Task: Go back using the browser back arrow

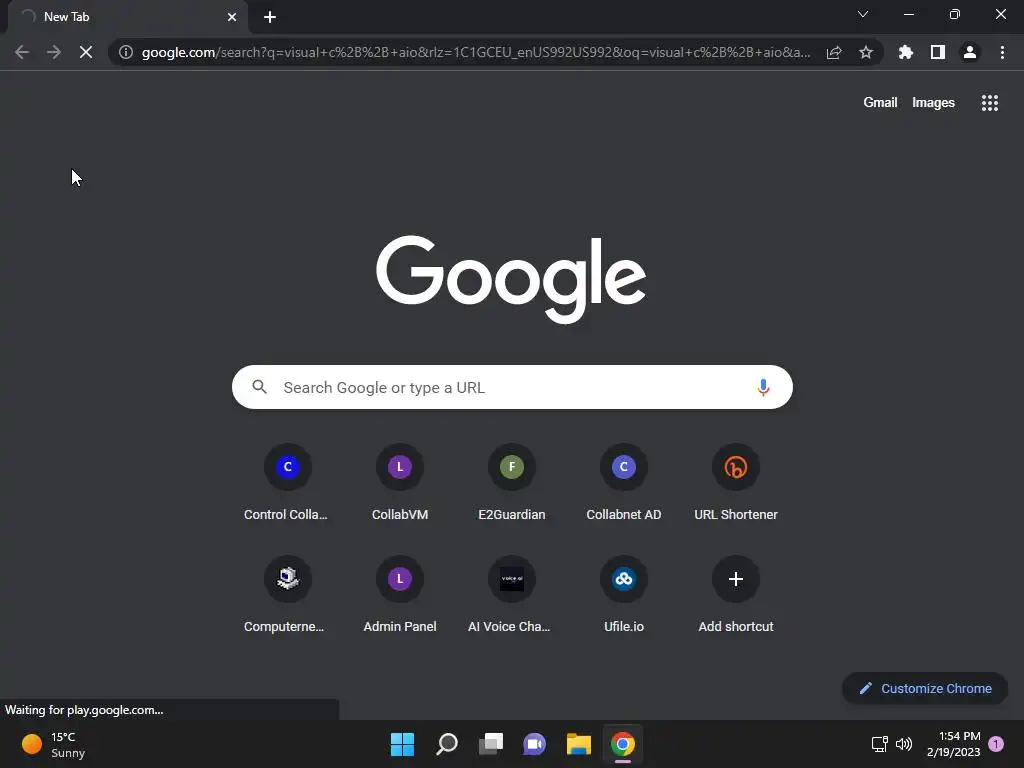Action: click(22, 52)
